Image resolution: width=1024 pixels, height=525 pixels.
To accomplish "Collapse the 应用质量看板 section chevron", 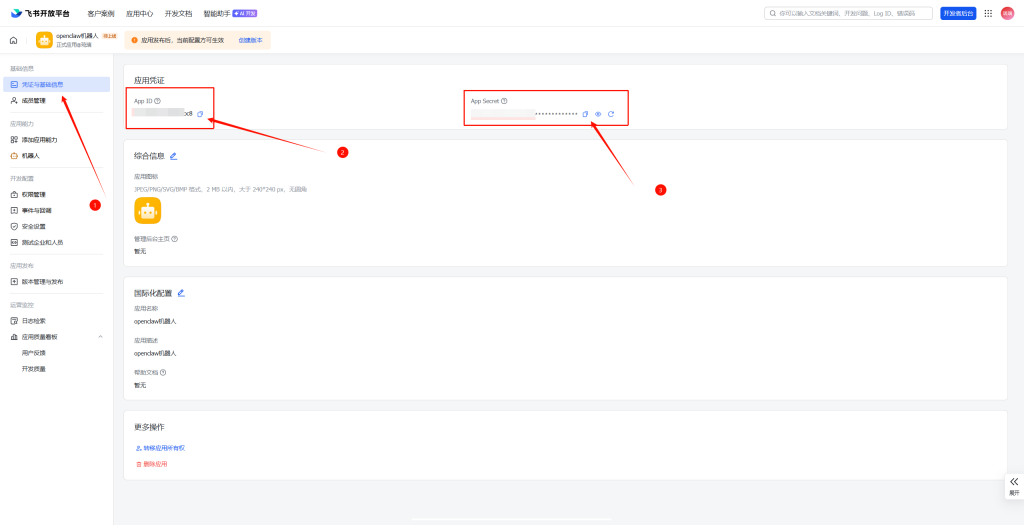I will pyautogui.click(x=101, y=337).
